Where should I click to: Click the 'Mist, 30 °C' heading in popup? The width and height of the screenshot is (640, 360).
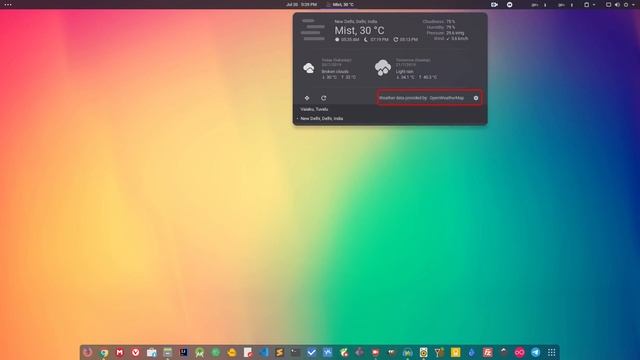(x=359, y=31)
